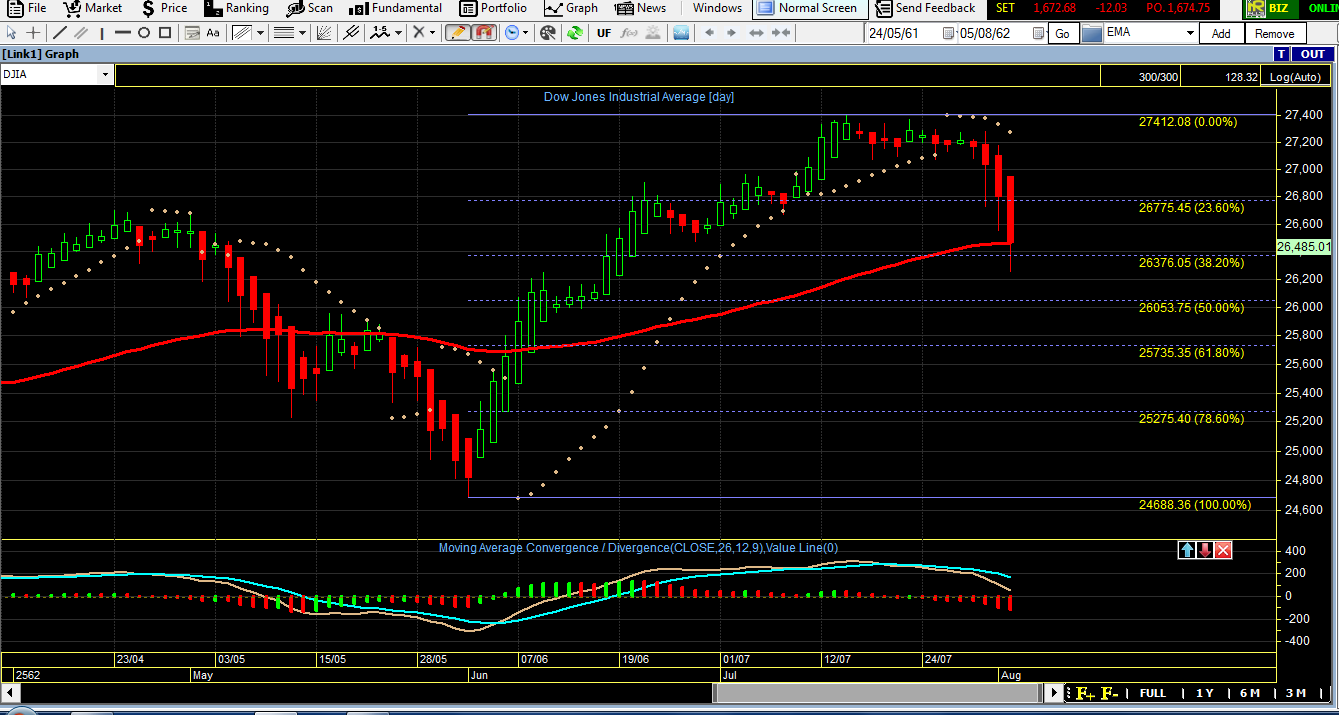1339x715 pixels.
Task: Click the shift-right arrow icon
Action: coord(732,33)
